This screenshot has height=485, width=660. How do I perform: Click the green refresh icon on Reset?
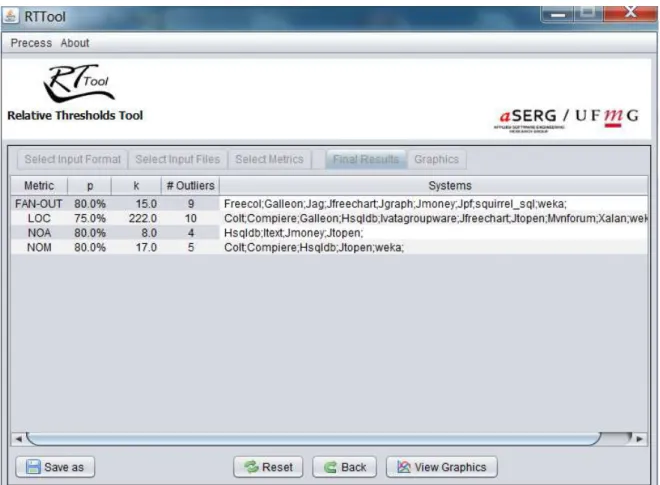[251, 467]
